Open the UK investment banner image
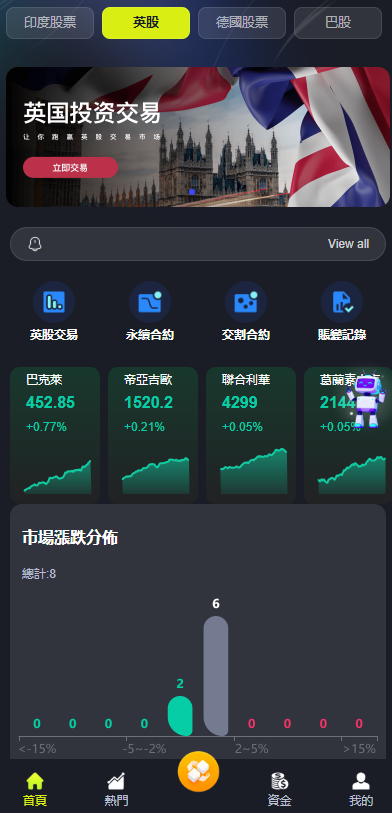 pyautogui.click(x=198, y=137)
